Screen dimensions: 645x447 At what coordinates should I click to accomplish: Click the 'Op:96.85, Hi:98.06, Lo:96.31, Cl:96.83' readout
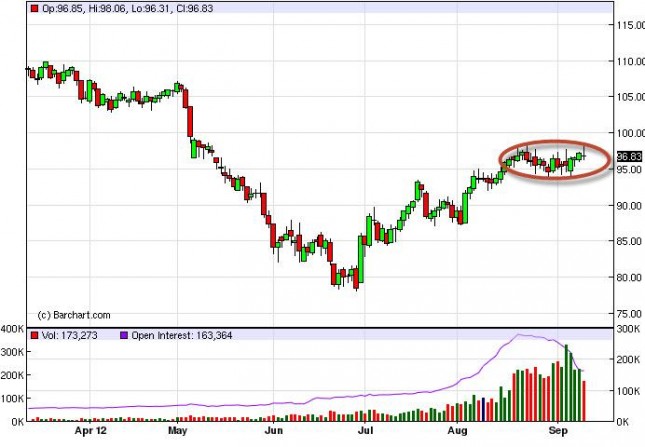pyautogui.click(x=128, y=8)
